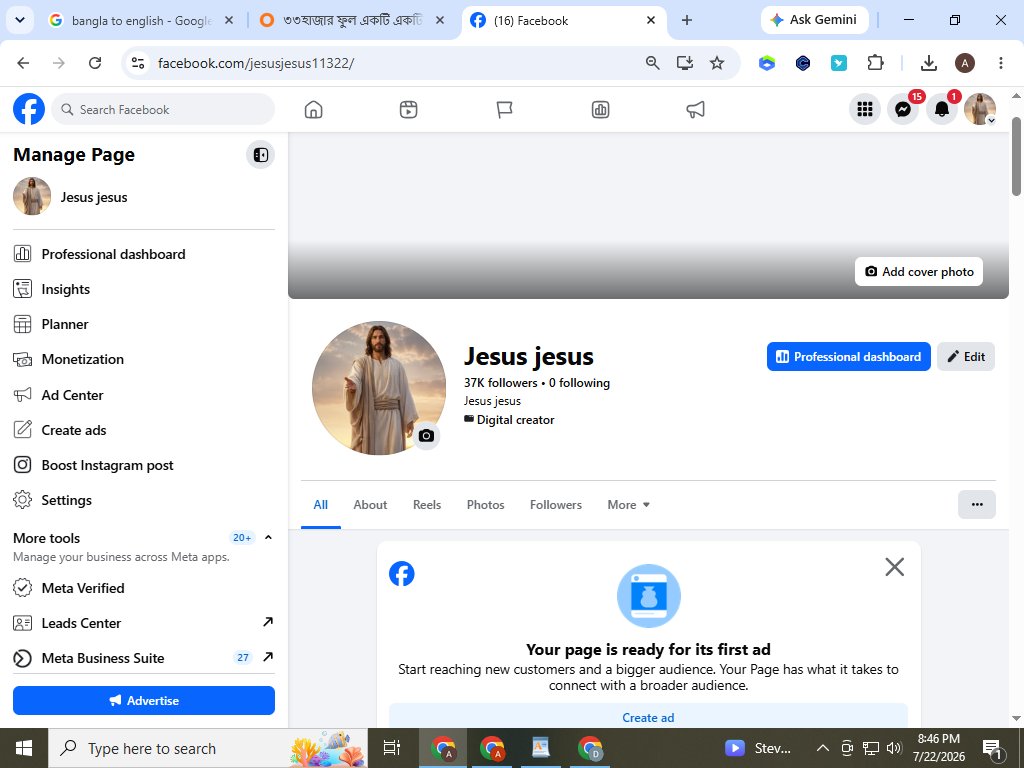Switch to the About tab
Viewport: 1024px width, 768px height.
pyautogui.click(x=370, y=505)
